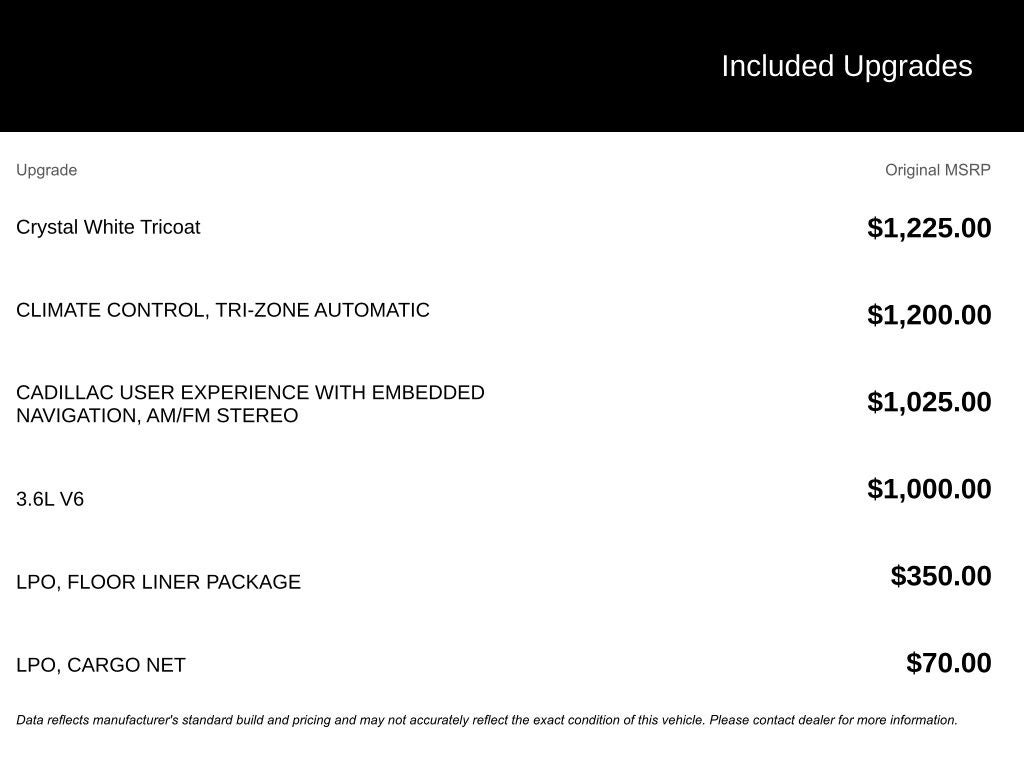Click the $1,225.00 price
The height and width of the screenshot is (768, 1024).
929,228
